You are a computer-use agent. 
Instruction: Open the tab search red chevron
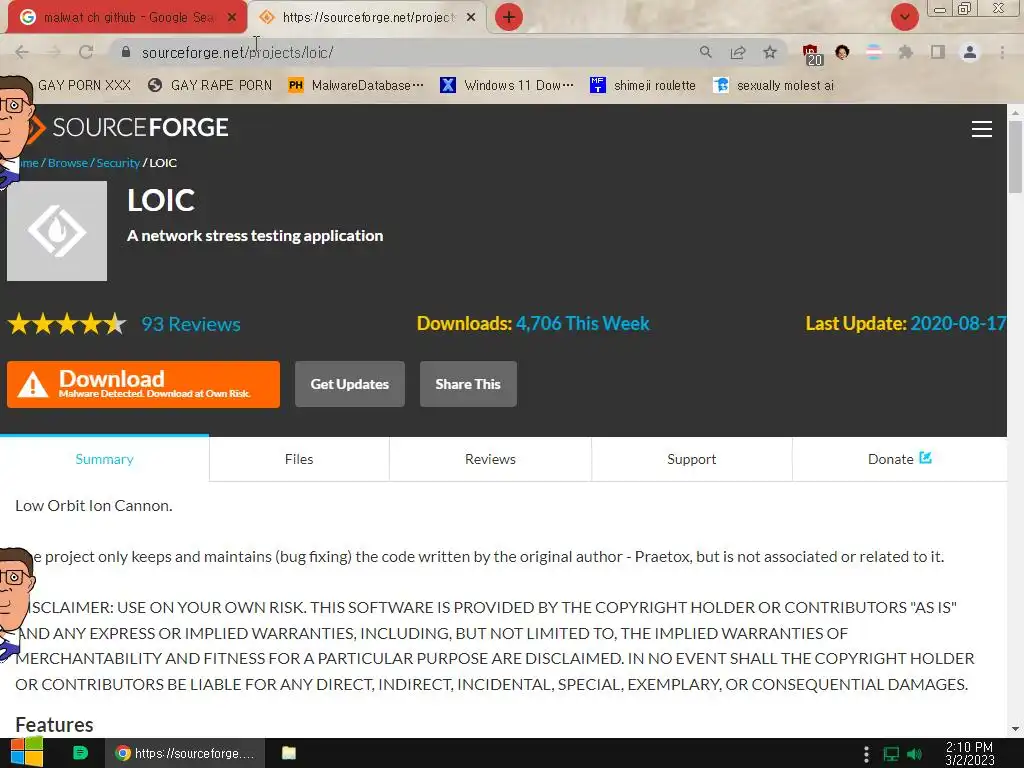click(904, 17)
